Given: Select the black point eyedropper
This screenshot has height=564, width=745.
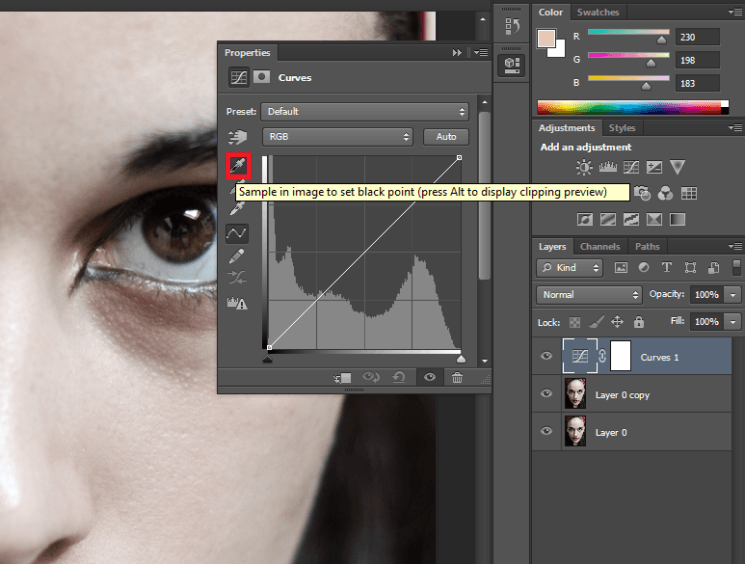Looking at the screenshot, I should pos(238,165).
